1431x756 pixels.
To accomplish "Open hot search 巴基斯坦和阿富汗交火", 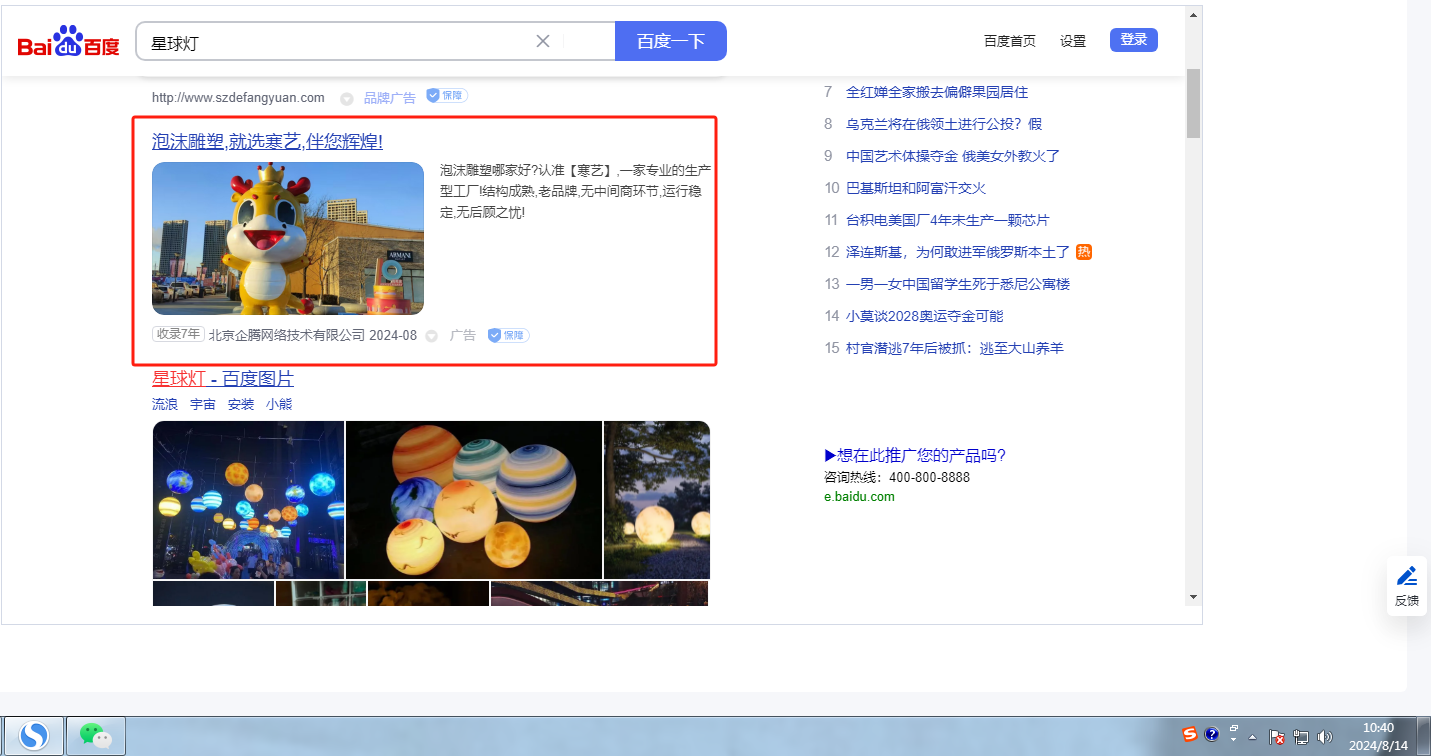I will point(916,188).
